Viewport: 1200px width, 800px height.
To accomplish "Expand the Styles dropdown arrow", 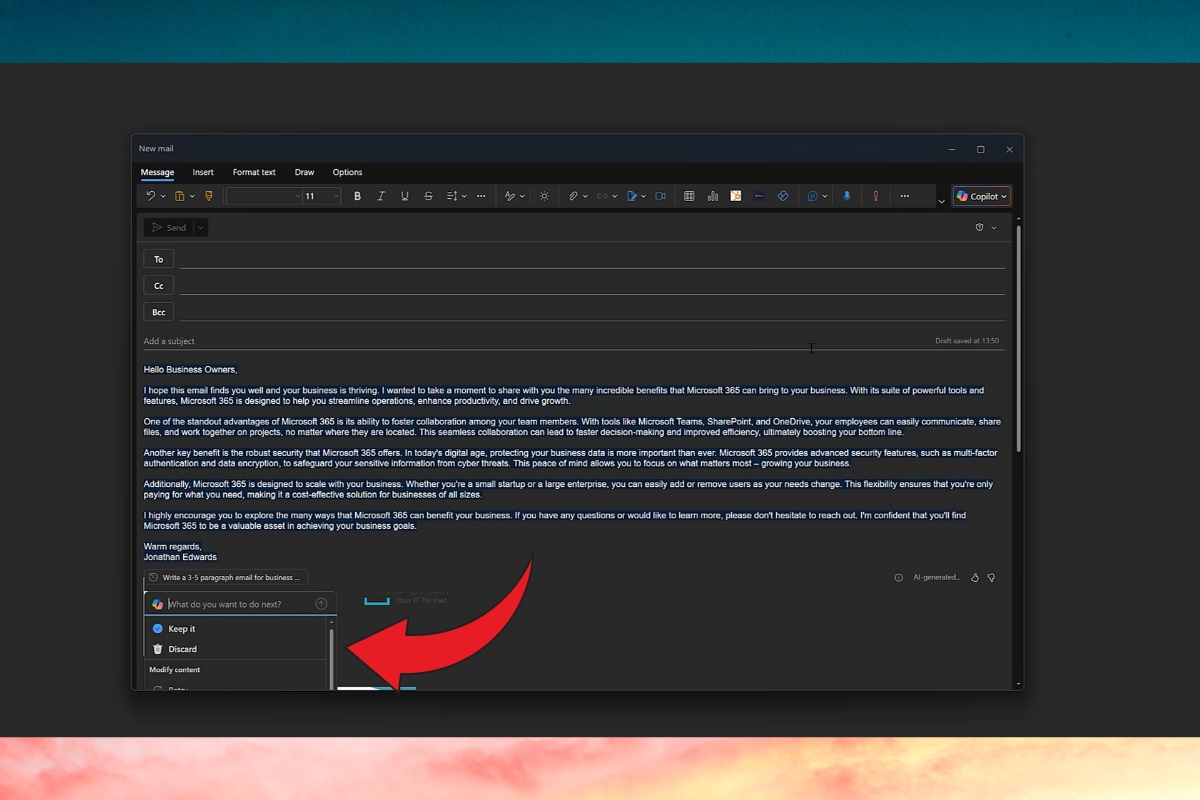I will click(x=522, y=196).
